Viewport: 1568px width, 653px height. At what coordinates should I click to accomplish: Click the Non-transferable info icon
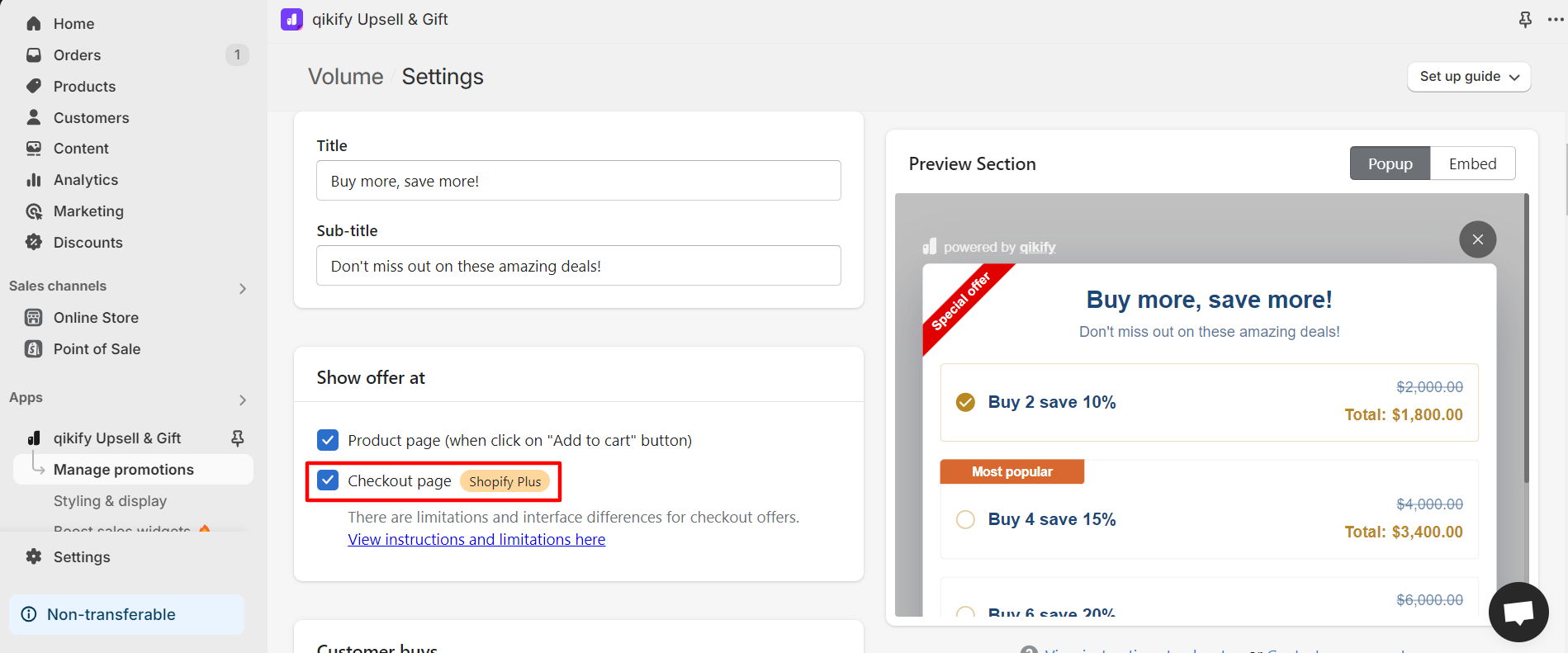click(x=29, y=614)
